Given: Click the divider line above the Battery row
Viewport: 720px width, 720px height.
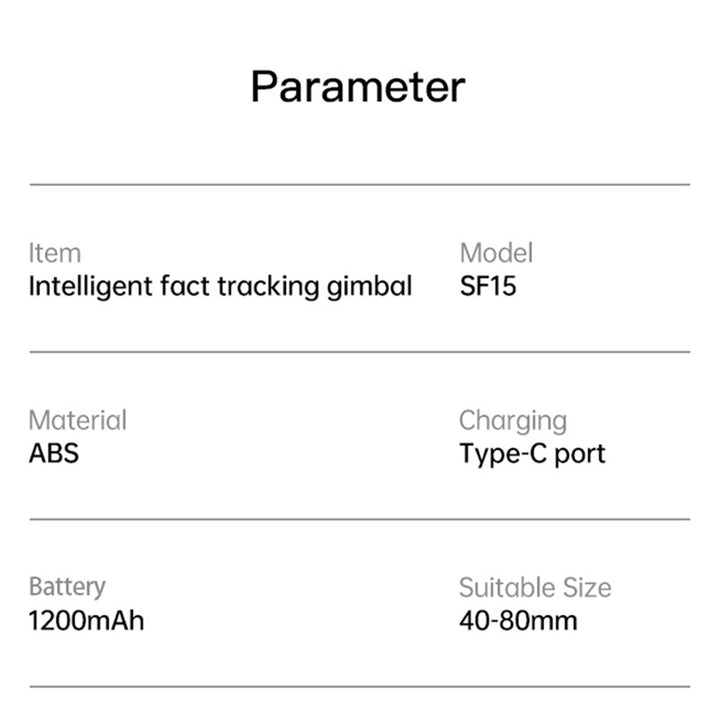Looking at the screenshot, I should (x=360, y=519).
